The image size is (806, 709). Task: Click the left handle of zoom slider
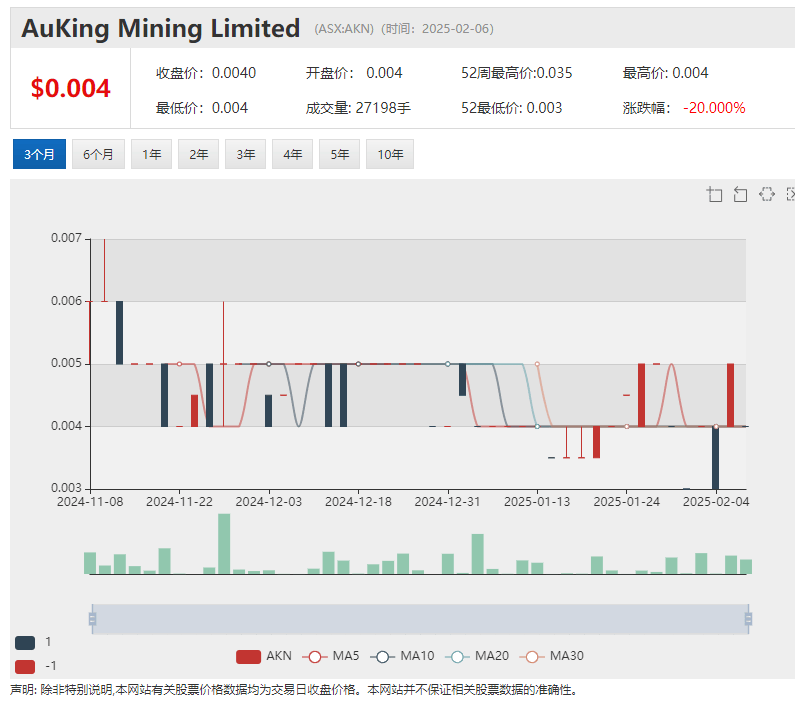[92, 619]
